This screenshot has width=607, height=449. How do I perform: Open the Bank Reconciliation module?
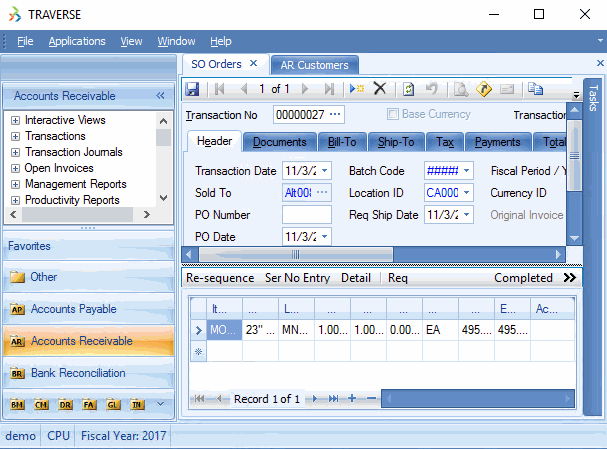tap(78, 373)
